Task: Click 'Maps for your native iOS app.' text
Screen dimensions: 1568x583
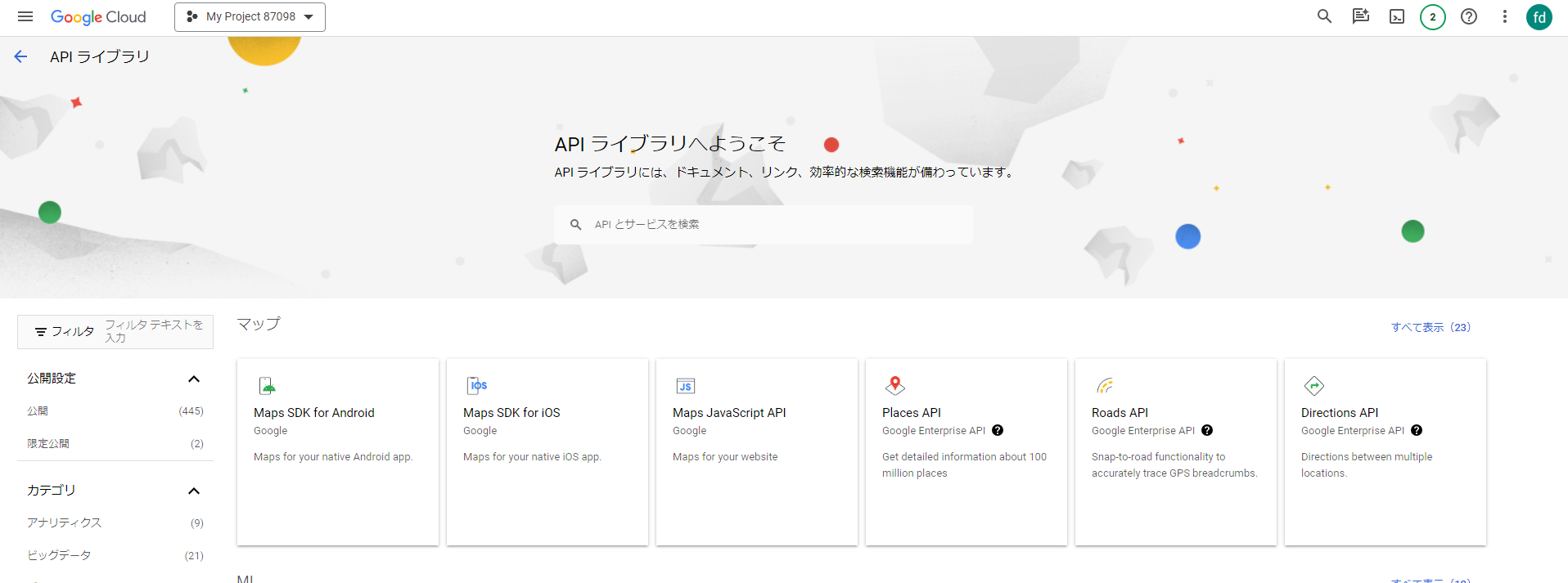Action: pyautogui.click(x=532, y=457)
